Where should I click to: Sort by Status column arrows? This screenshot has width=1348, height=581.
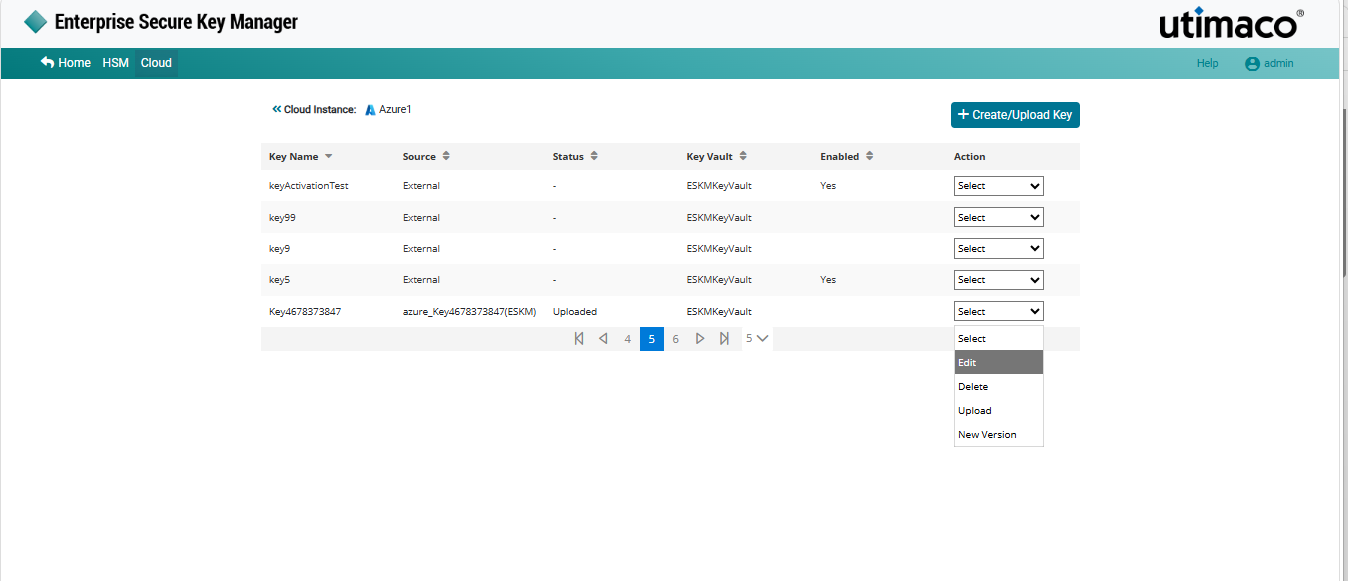pyautogui.click(x=594, y=156)
